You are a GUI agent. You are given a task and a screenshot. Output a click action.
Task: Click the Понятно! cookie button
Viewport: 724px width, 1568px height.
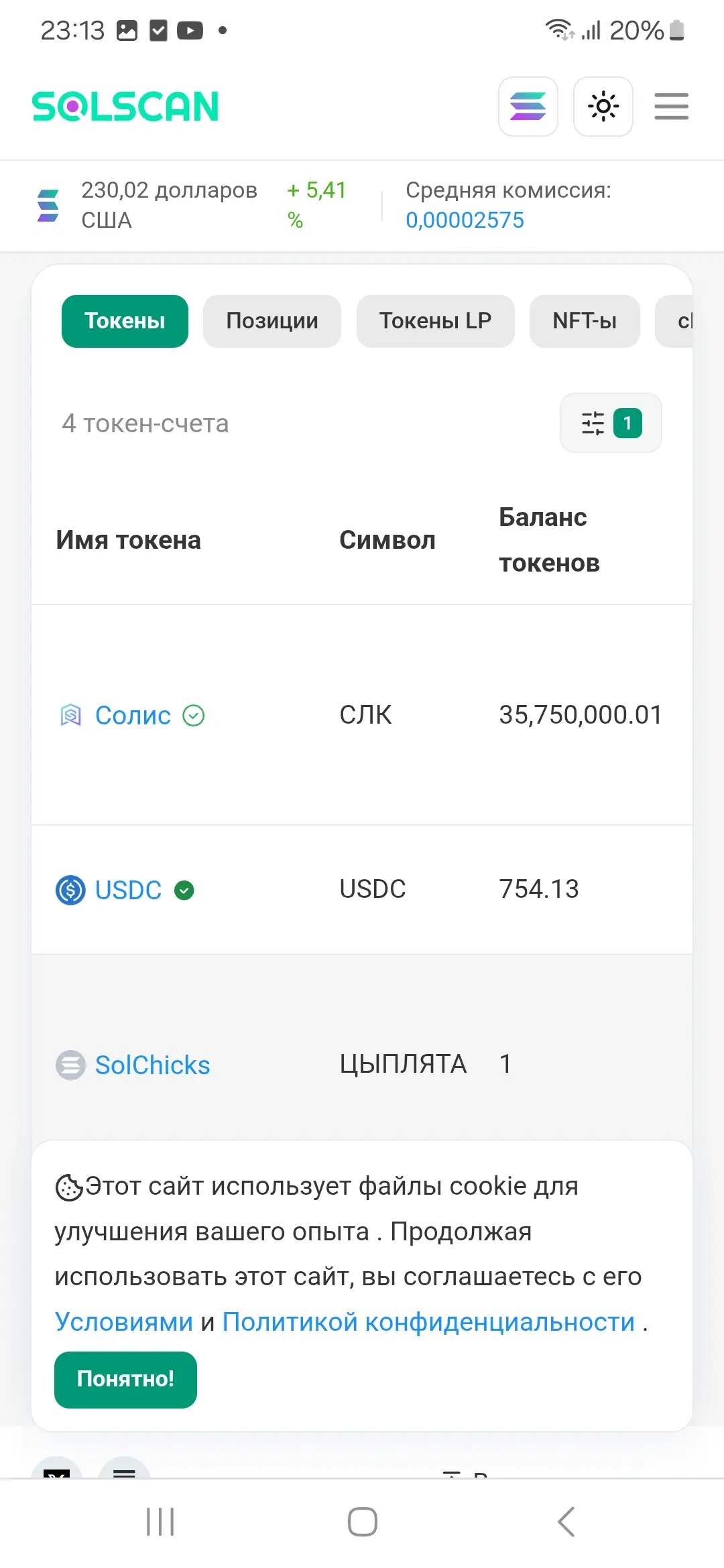[125, 1378]
